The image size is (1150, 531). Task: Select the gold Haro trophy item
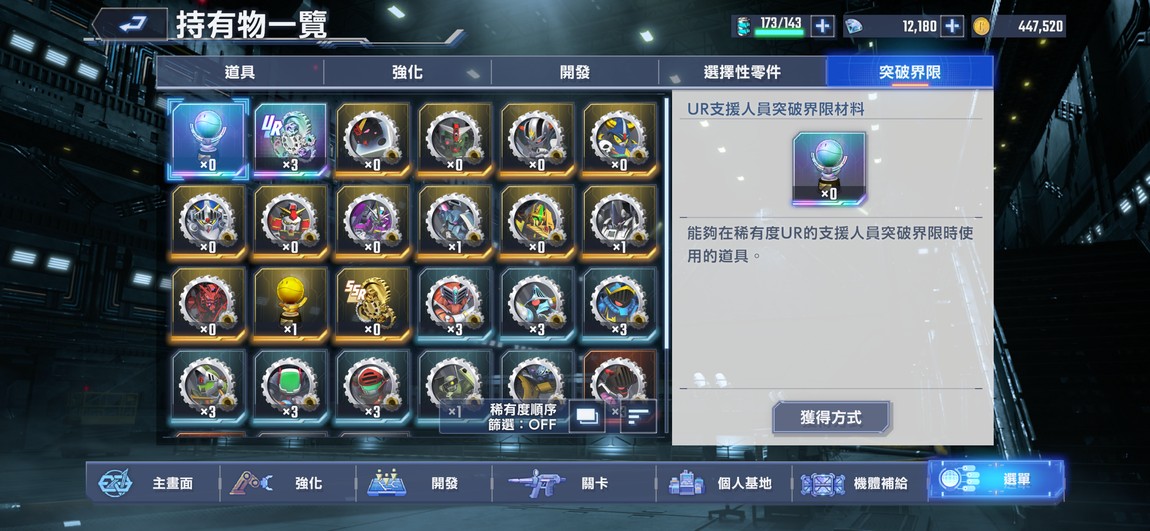pos(290,304)
